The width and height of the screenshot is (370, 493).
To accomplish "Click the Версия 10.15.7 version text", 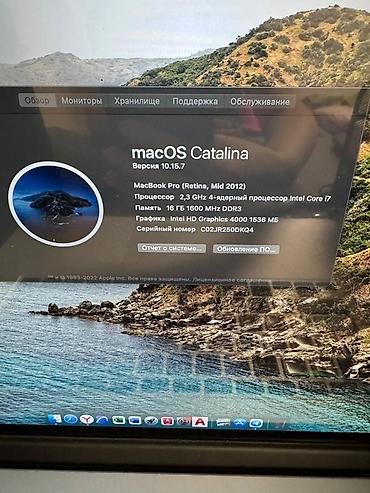I will [x=159, y=166].
